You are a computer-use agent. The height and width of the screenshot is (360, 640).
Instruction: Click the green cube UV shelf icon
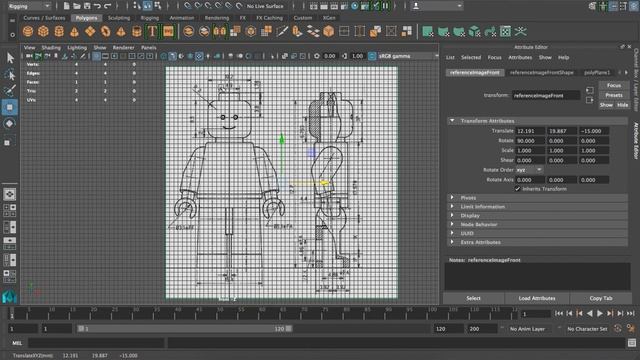tap(474, 31)
